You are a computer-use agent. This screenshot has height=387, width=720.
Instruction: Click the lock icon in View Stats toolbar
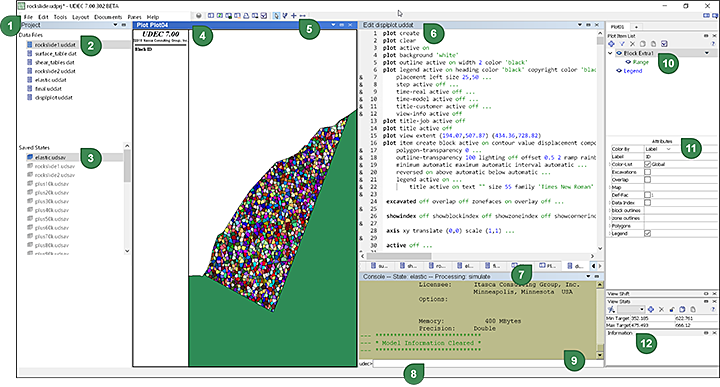672,309
